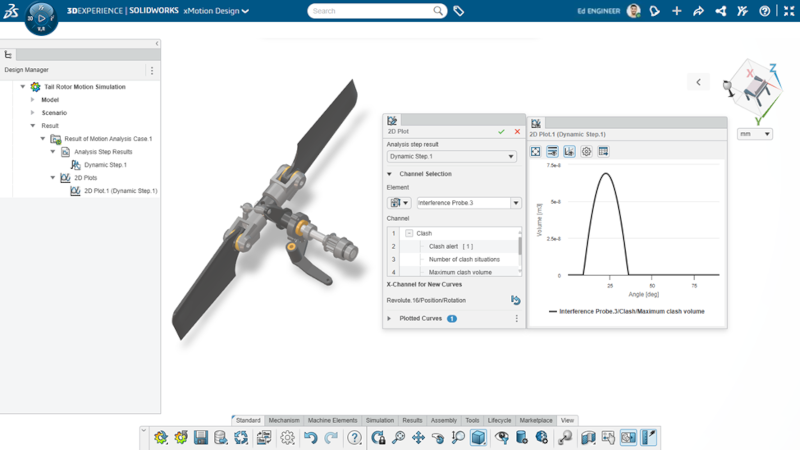
Task: Click the fit-all icon in plot toolbar
Action: pos(536,152)
